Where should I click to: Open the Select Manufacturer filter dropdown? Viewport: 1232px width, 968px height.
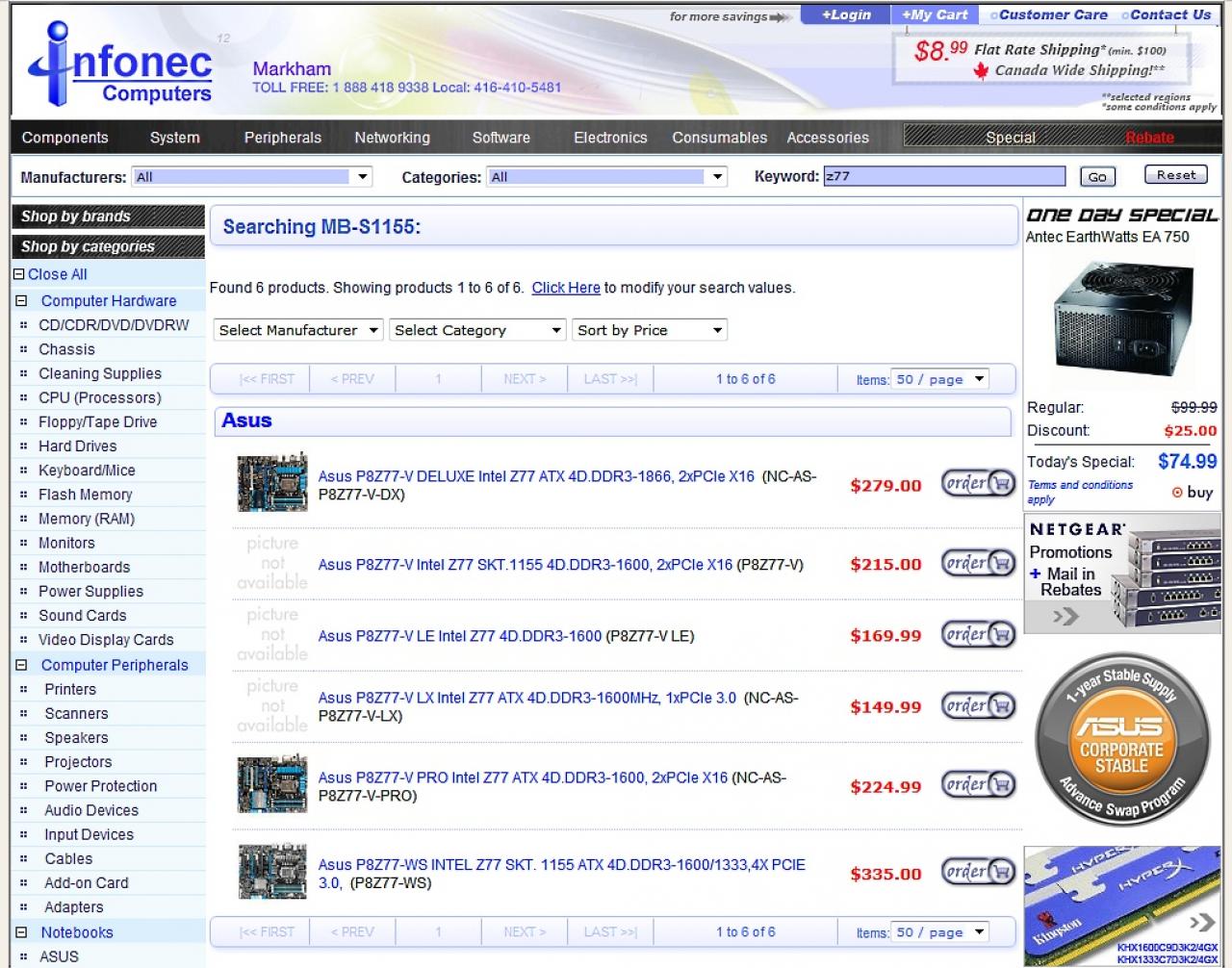tap(298, 330)
